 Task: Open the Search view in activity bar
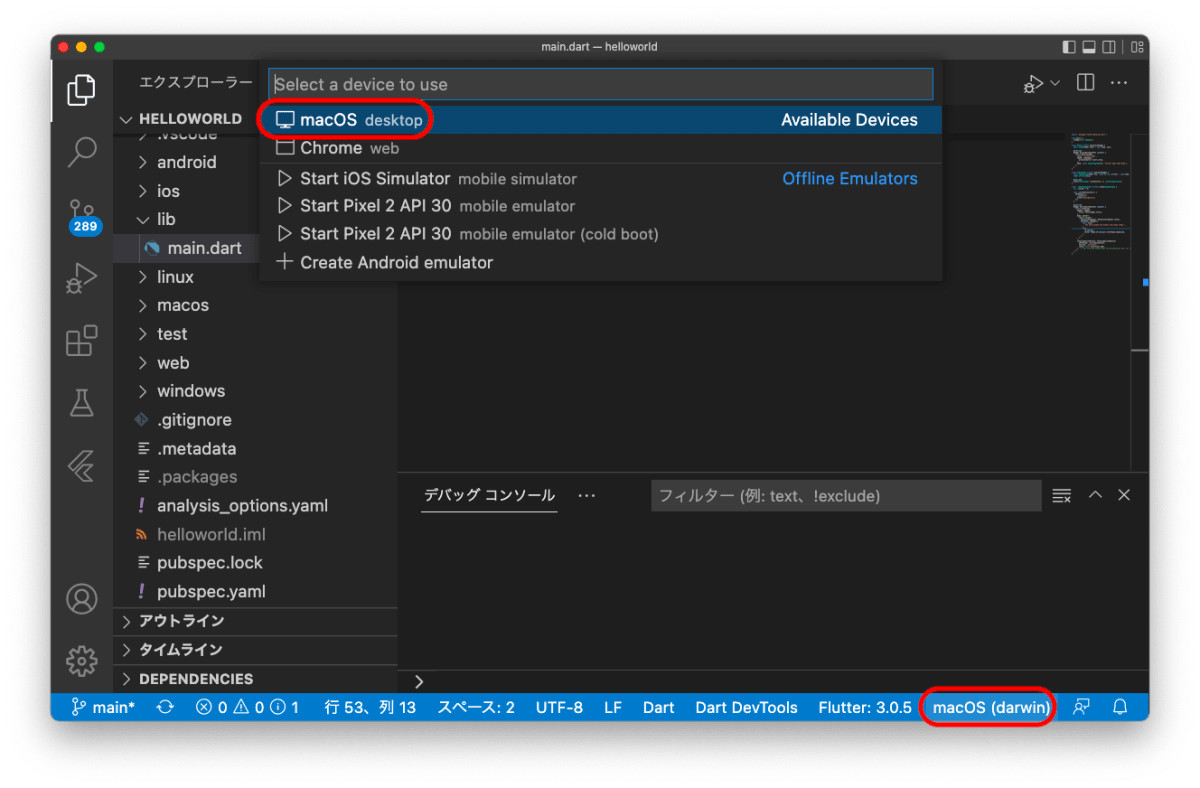coord(81,152)
